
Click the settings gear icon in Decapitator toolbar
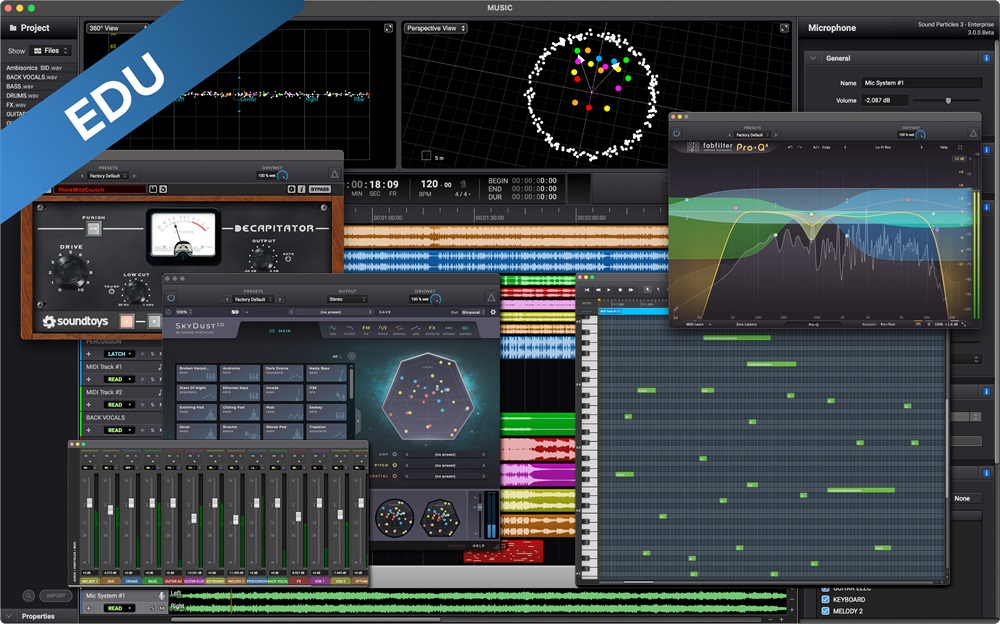point(291,189)
